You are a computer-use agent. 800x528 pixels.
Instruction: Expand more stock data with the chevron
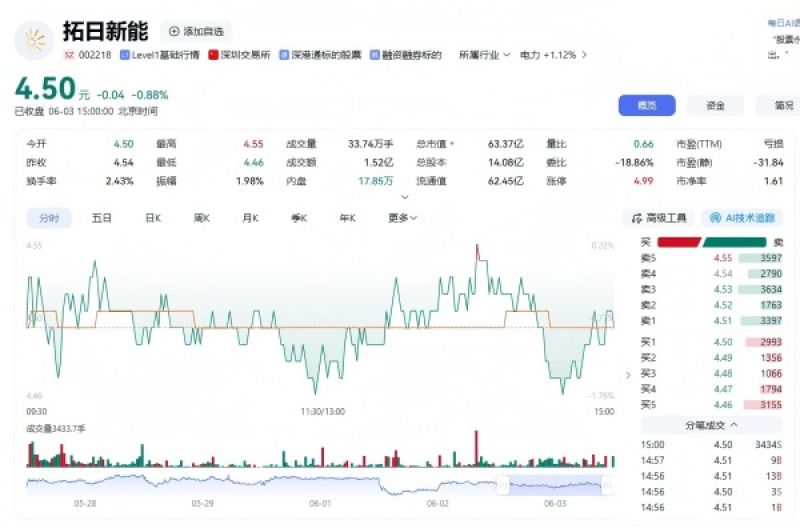[x=405, y=197]
